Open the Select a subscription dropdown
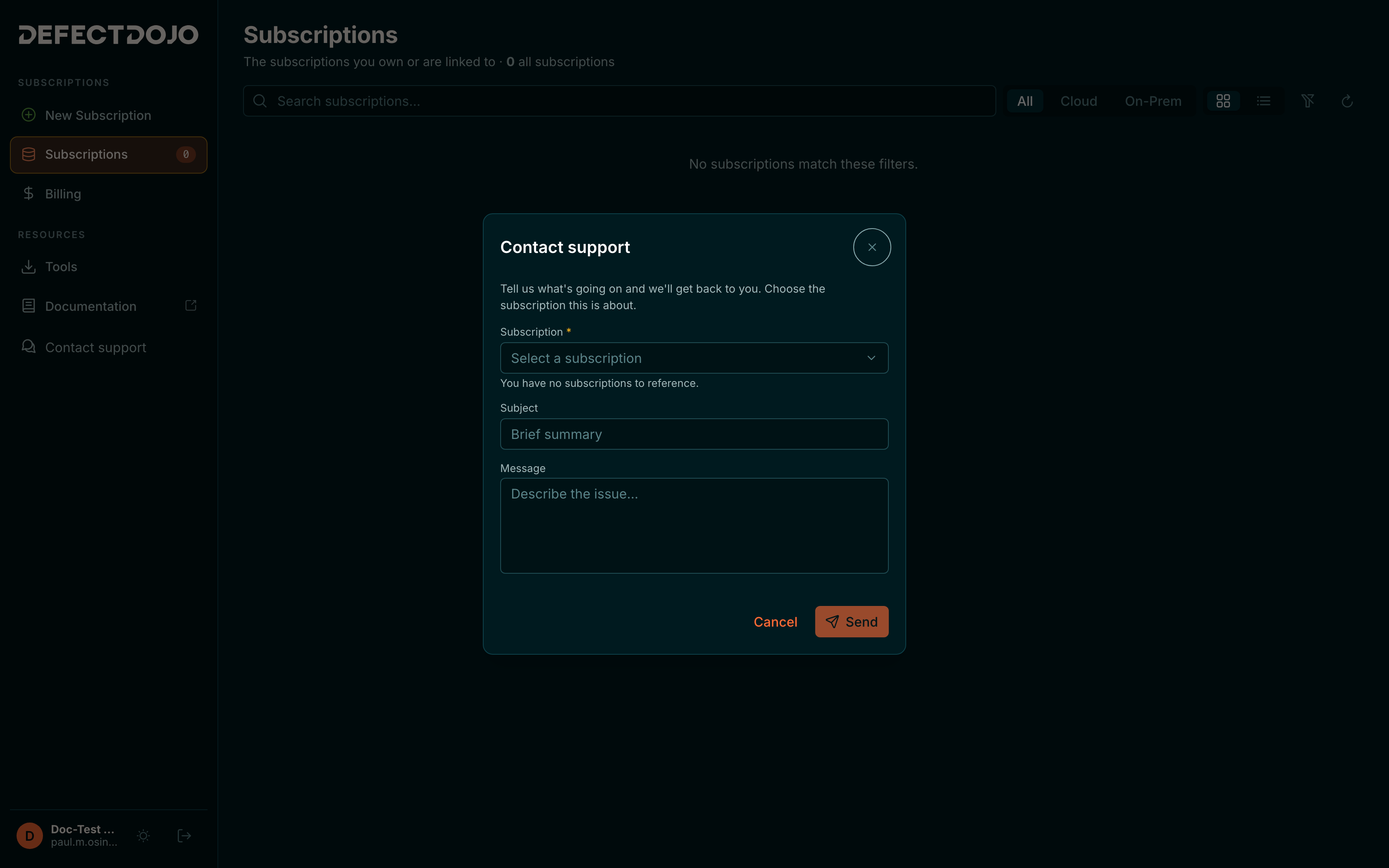 click(694, 358)
